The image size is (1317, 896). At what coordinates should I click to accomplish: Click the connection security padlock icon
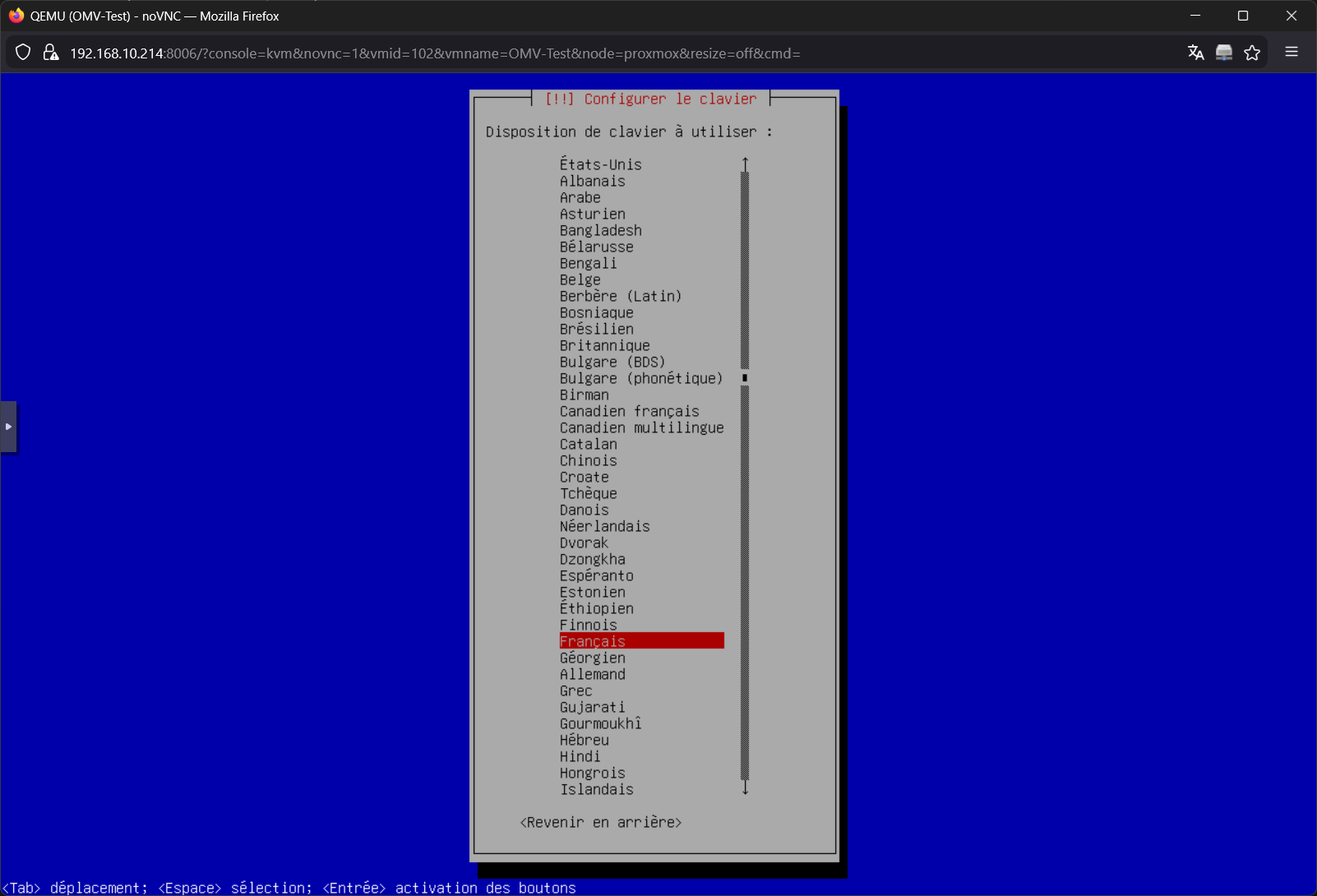pyautogui.click(x=51, y=53)
